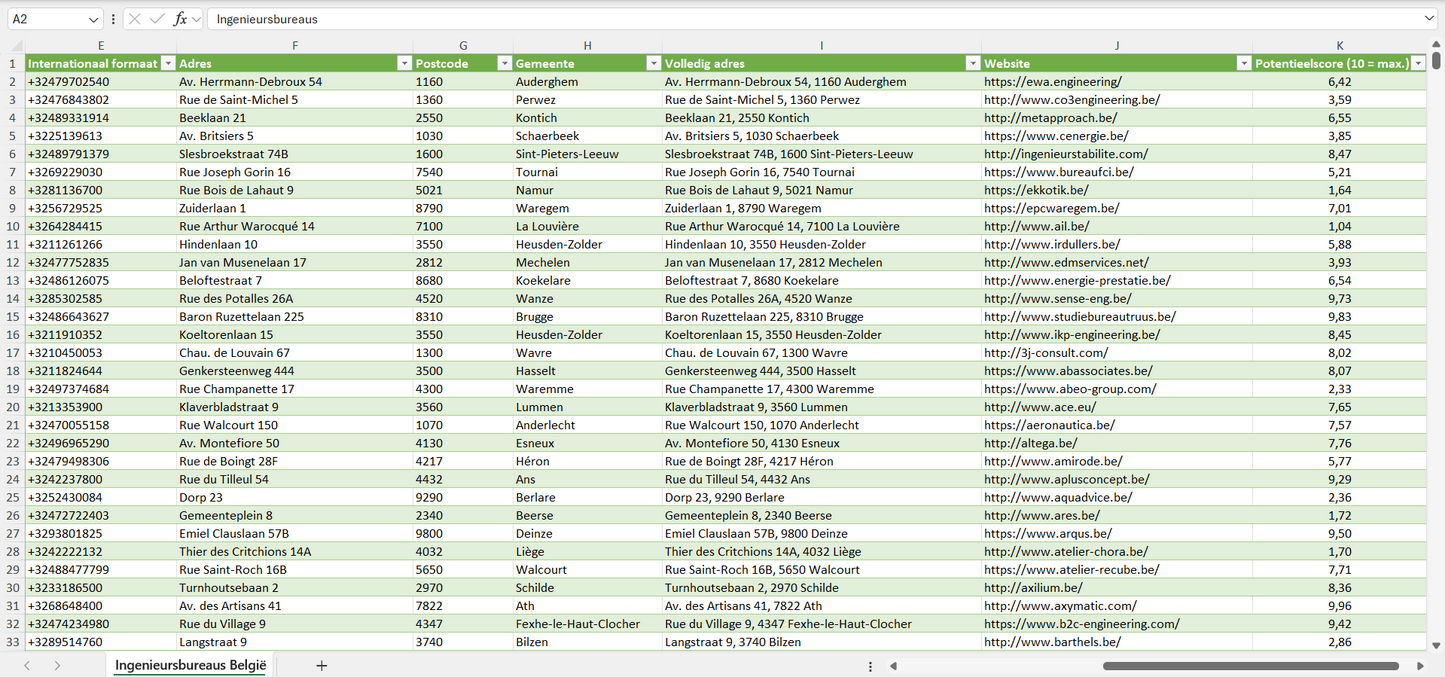Click the Enter checkmark icon in formula bar

click(x=157, y=19)
